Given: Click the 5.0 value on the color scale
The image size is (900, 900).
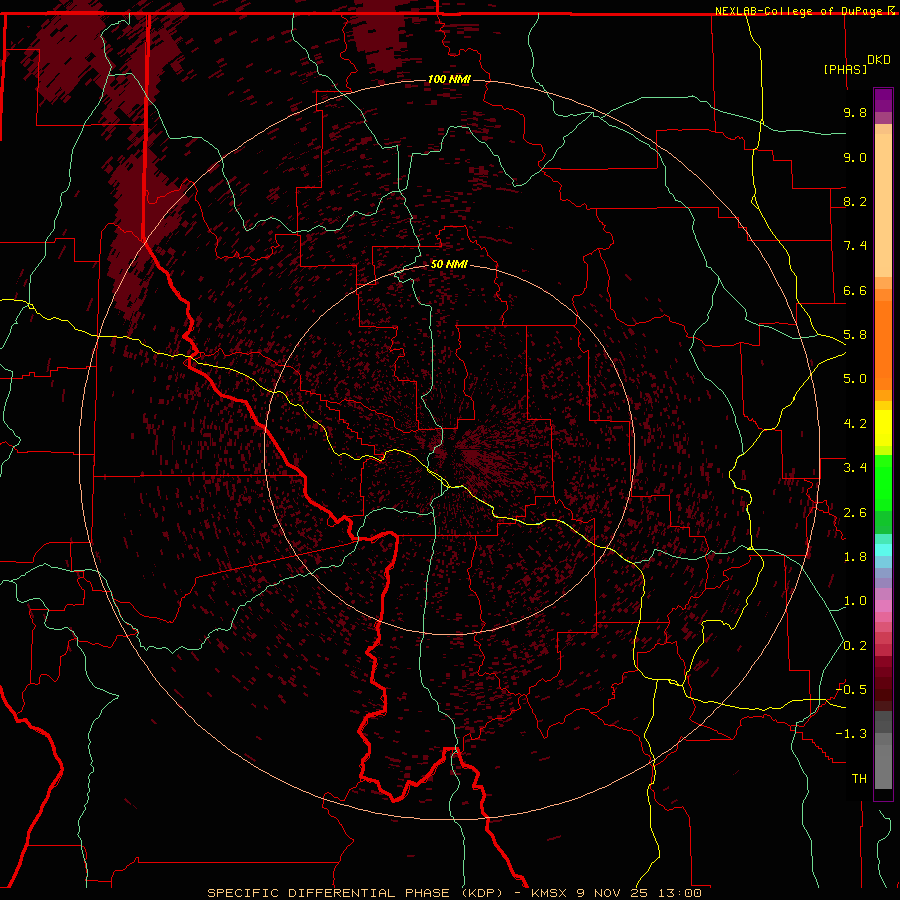Looking at the screenshot, I should 855,379.
